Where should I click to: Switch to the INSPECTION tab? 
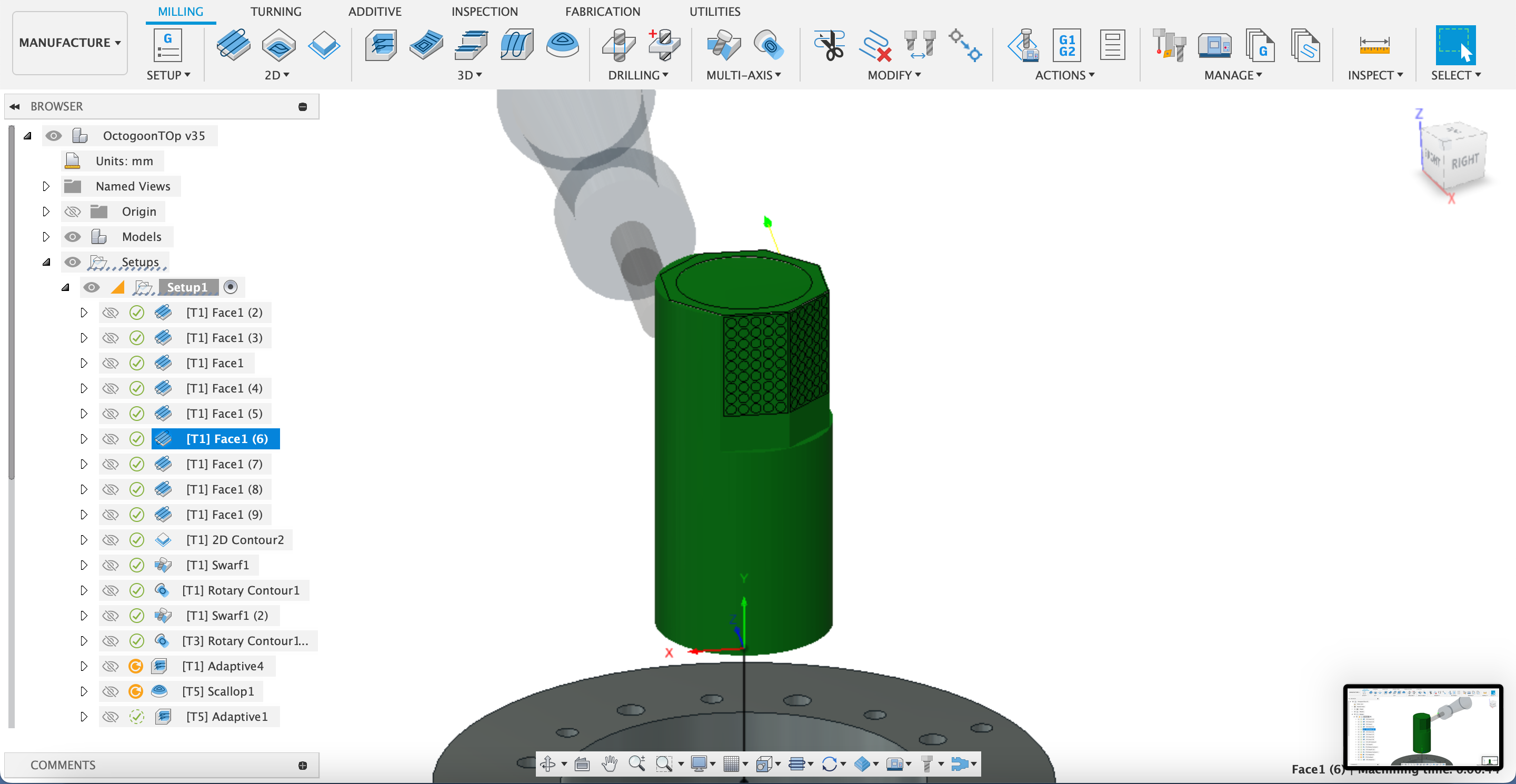click(x=484, y=12)
